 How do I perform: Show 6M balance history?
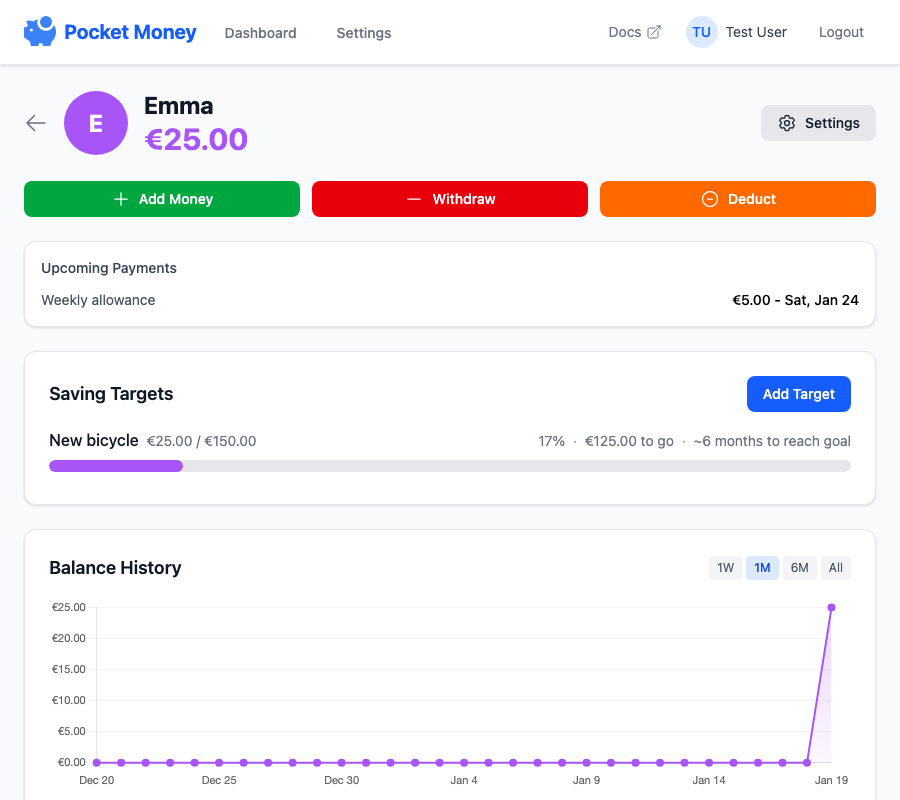coord(799,568)
